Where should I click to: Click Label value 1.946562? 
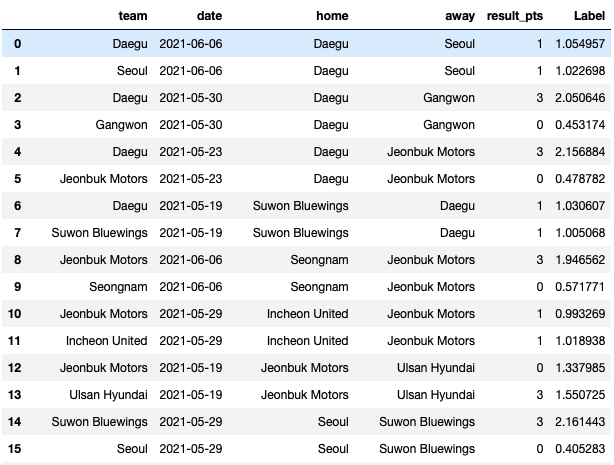580,260
